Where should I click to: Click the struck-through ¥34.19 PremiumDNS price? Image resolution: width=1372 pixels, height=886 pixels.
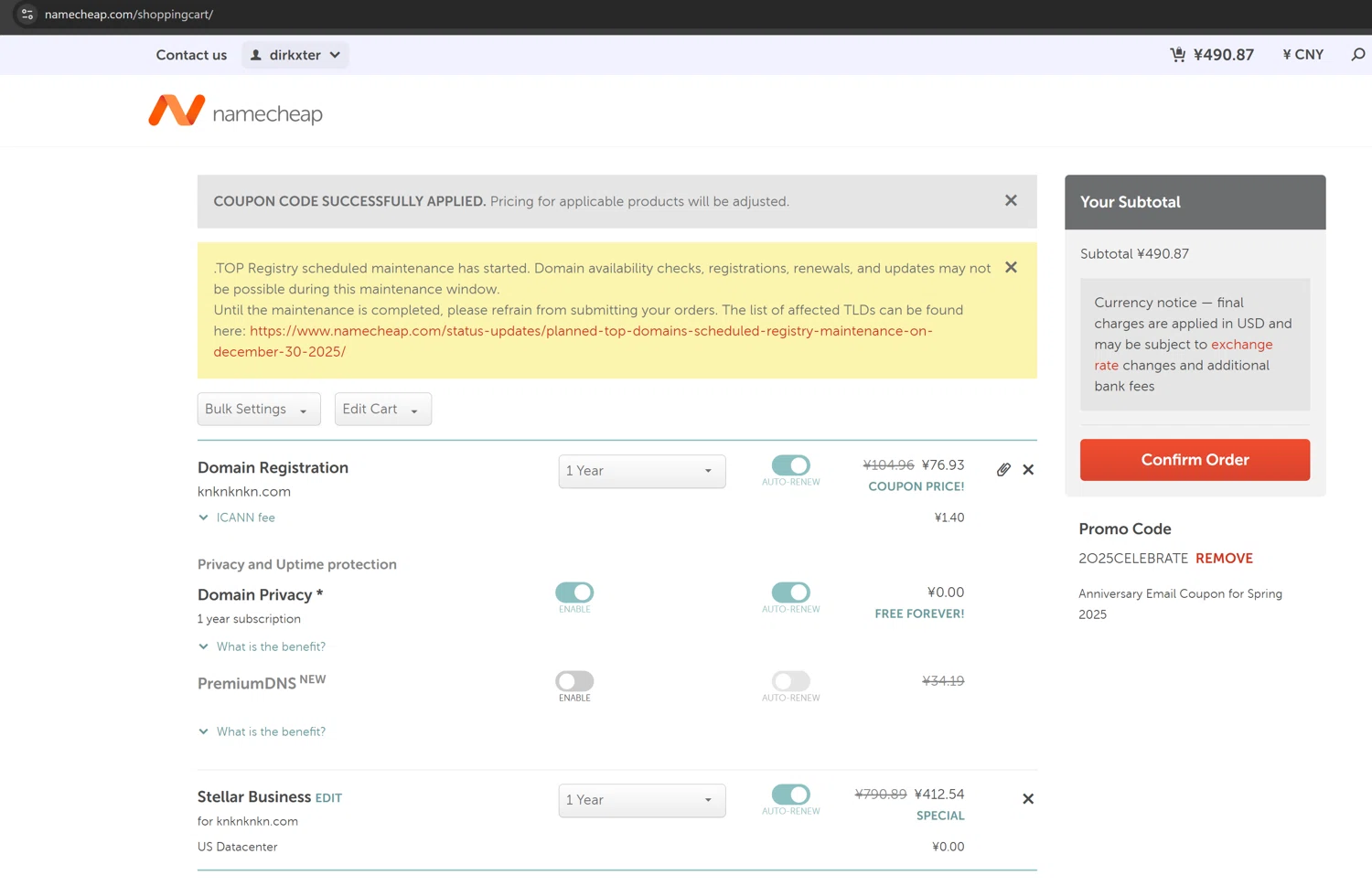[x=943, y=681]
